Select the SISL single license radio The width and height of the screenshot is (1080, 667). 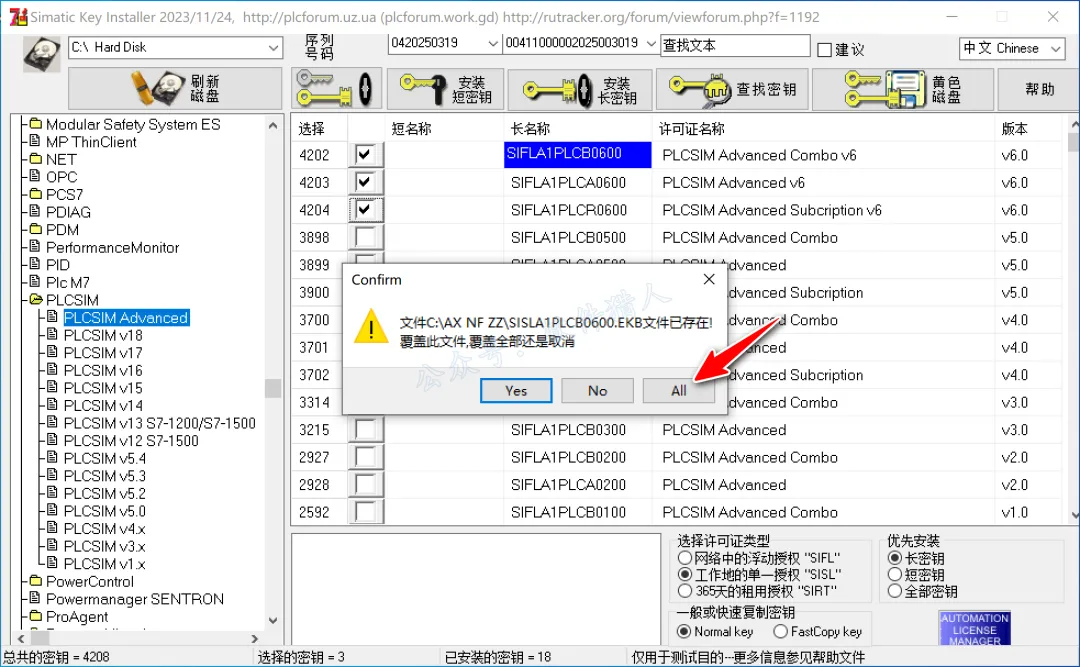(x=685, y=574)
